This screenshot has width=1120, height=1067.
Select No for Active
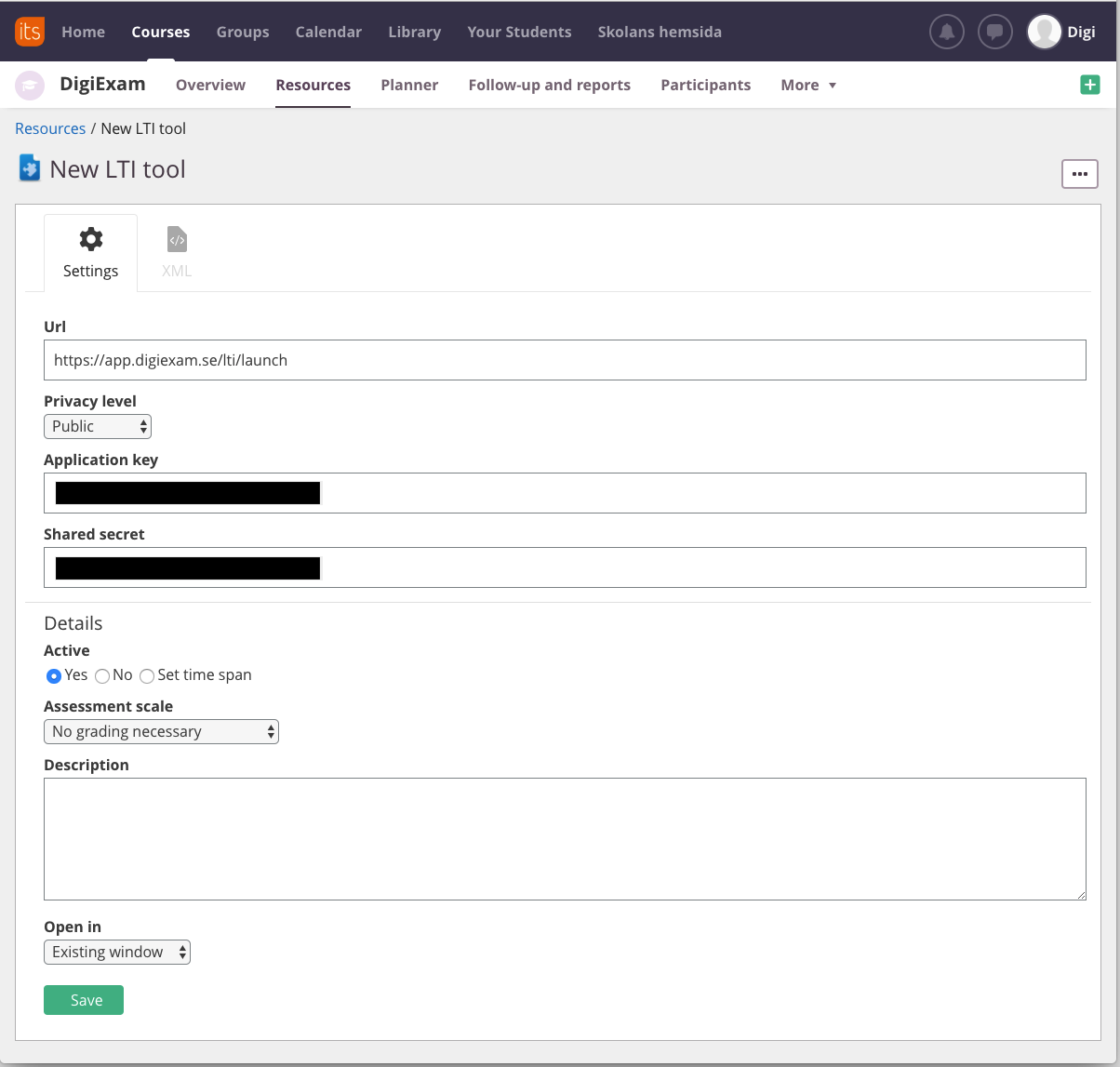tap(102, 675)
